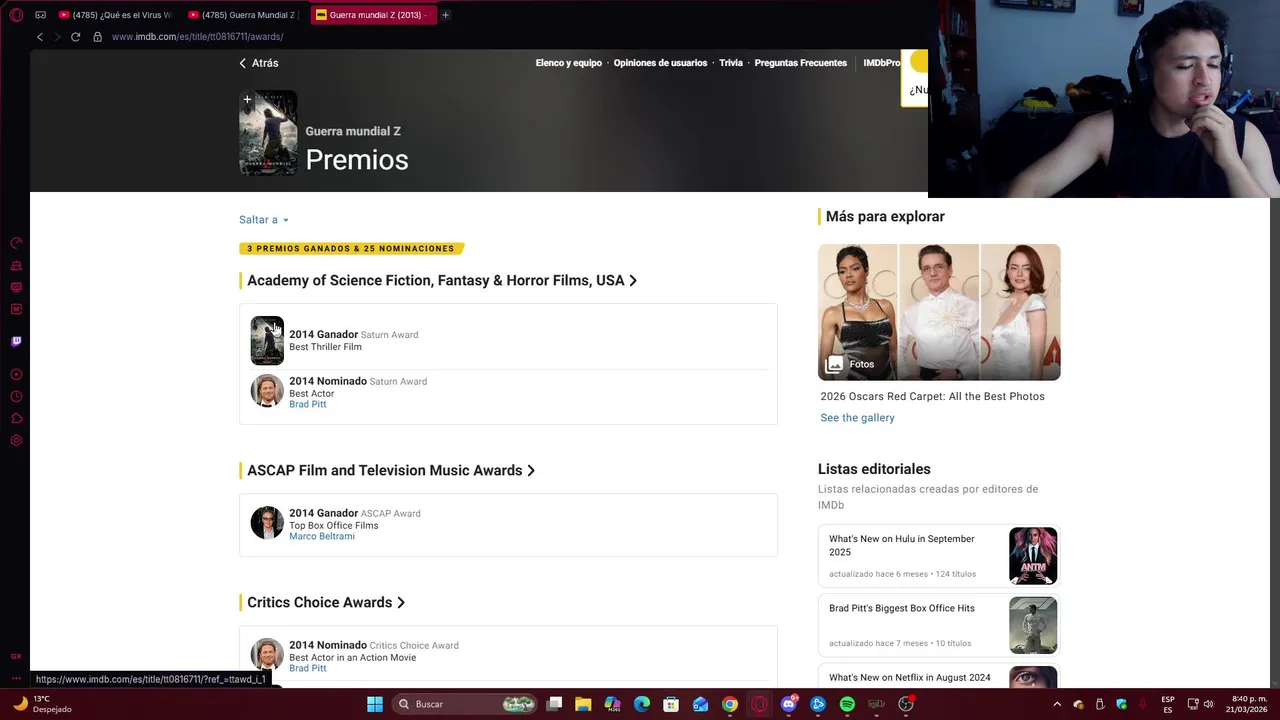Click the 3 premios ganados & 25 nominaciones badge
1280x720 pixels.
click(x=351, y=248)
